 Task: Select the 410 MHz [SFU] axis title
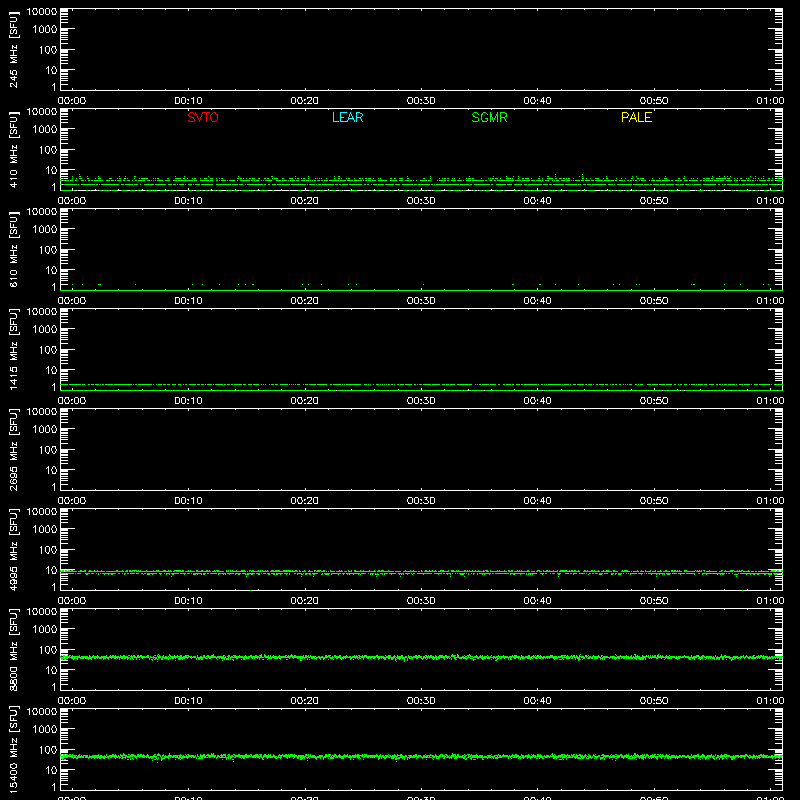coord(14,150)
